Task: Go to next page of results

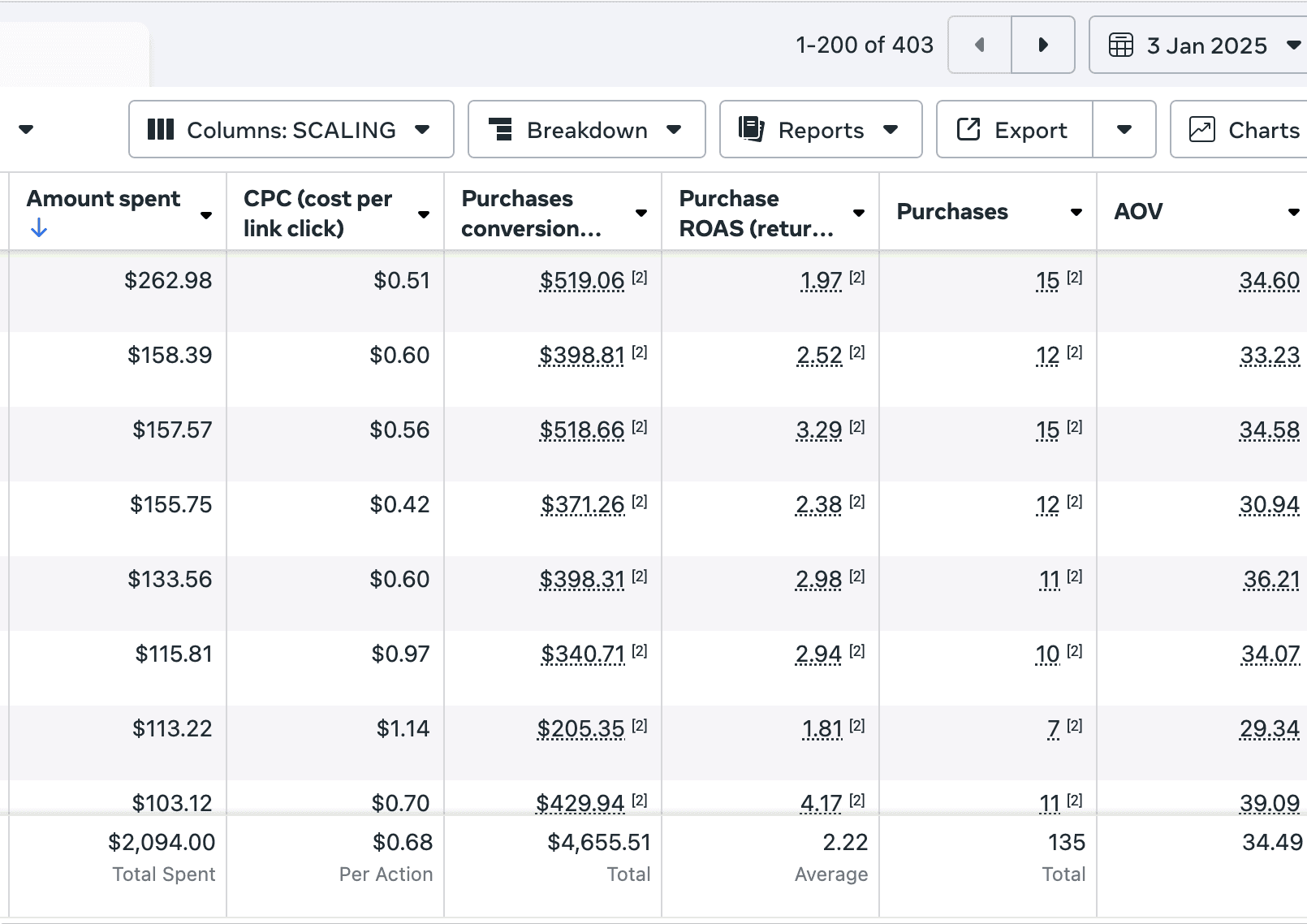Action: pyautogui.click(x=1043, y=45)
